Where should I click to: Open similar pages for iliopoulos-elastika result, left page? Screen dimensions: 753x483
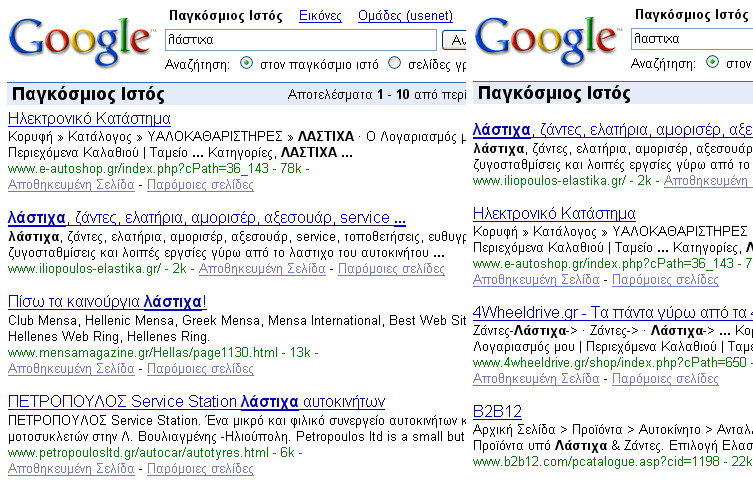[x=391, y=269]
